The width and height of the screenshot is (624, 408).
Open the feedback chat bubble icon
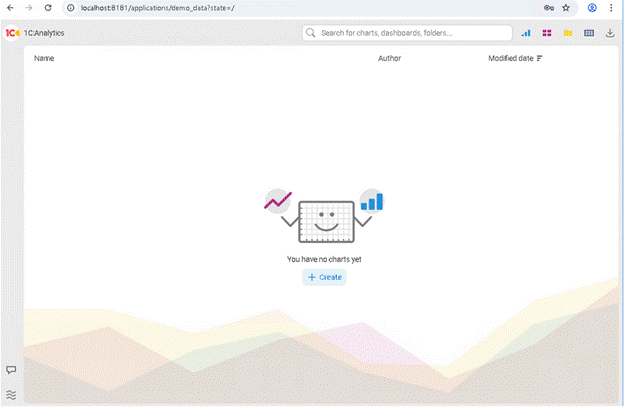(x=11, y=370)
